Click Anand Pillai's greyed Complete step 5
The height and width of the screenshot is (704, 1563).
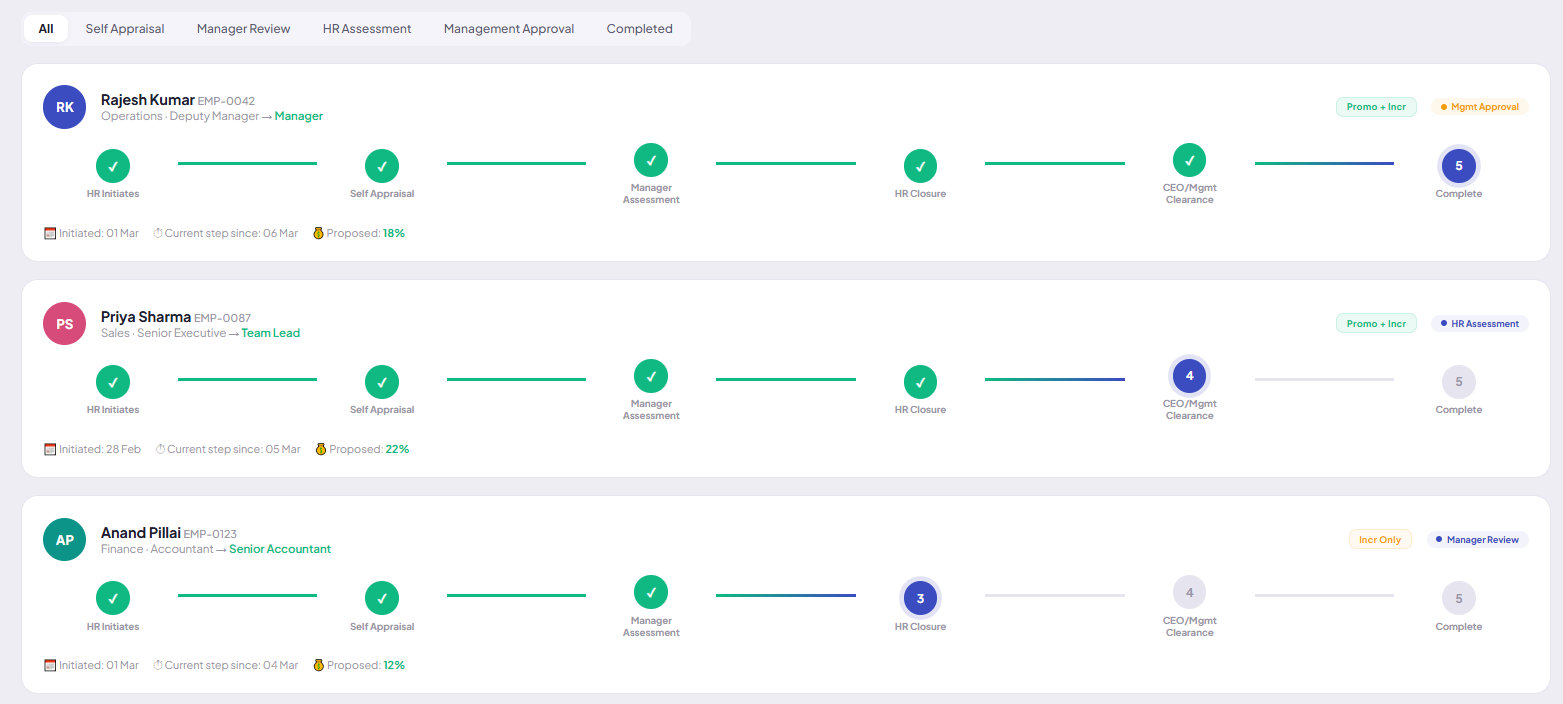(x=1458, y=598)
